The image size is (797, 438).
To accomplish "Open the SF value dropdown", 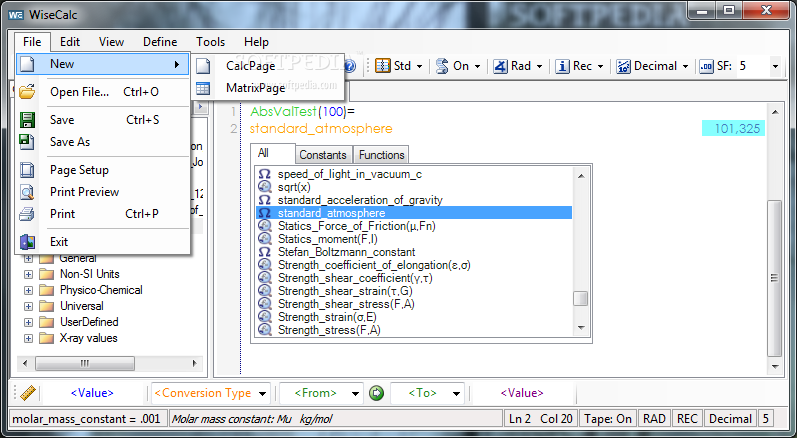I will 775,67.
